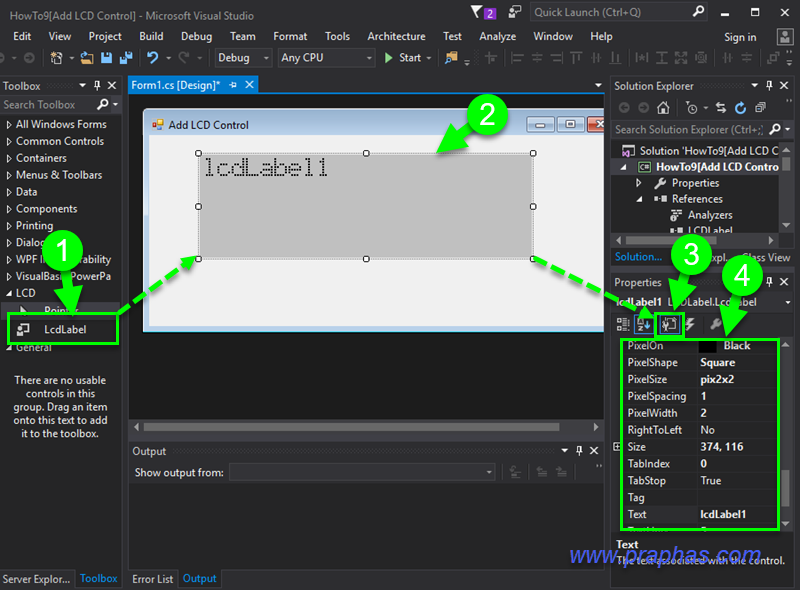Open the Architecture menu
800x590 pixels.
point(396,37)
